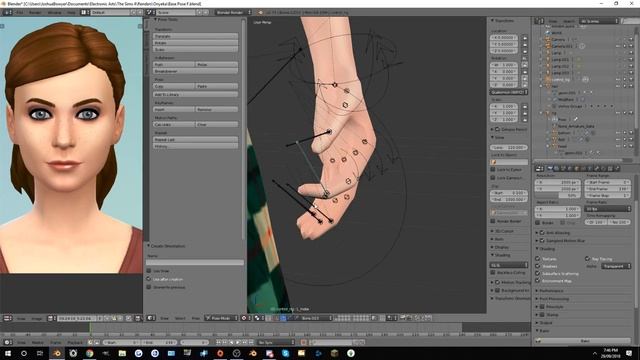Toggle renderability of Camera.001 in the outliner

631,46
